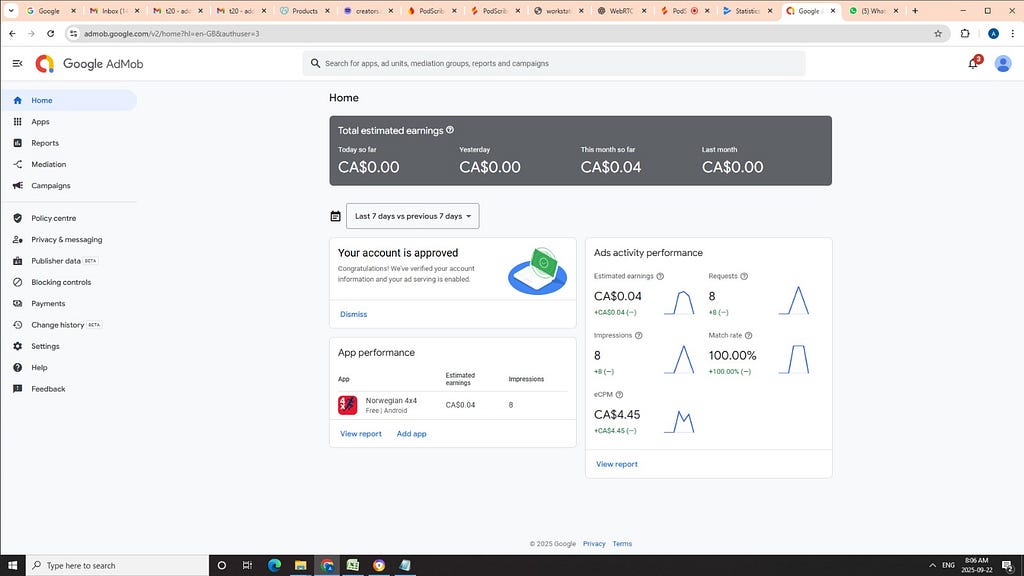Show hidden system tray icons chevron
This screenshot has height=576, width=1024.
point(932,565)
